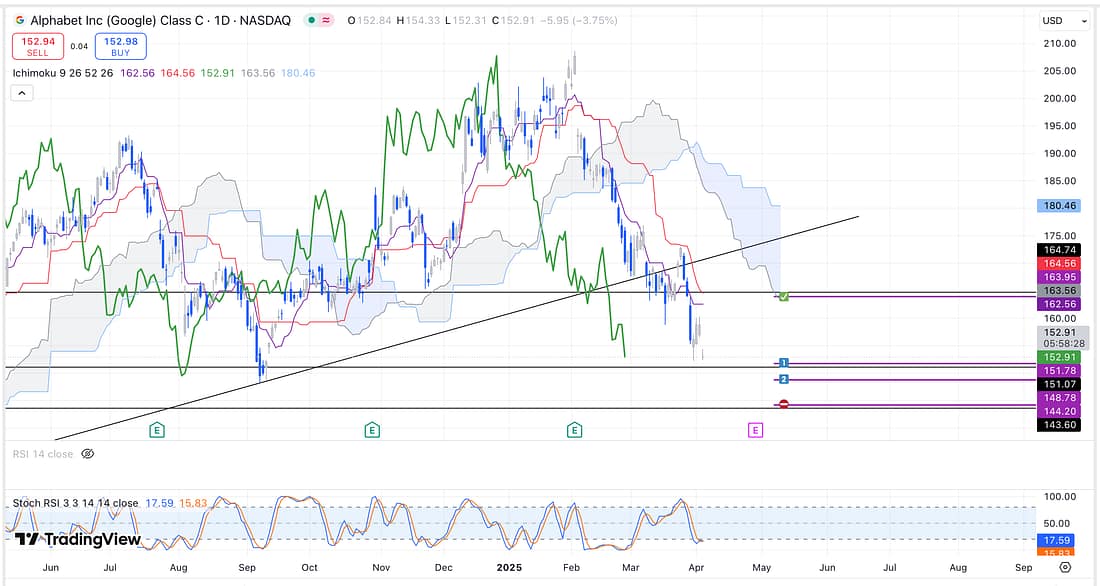Open the purple upcoming earnings marker
1100x586 pixels.
(x=755, y=430)
